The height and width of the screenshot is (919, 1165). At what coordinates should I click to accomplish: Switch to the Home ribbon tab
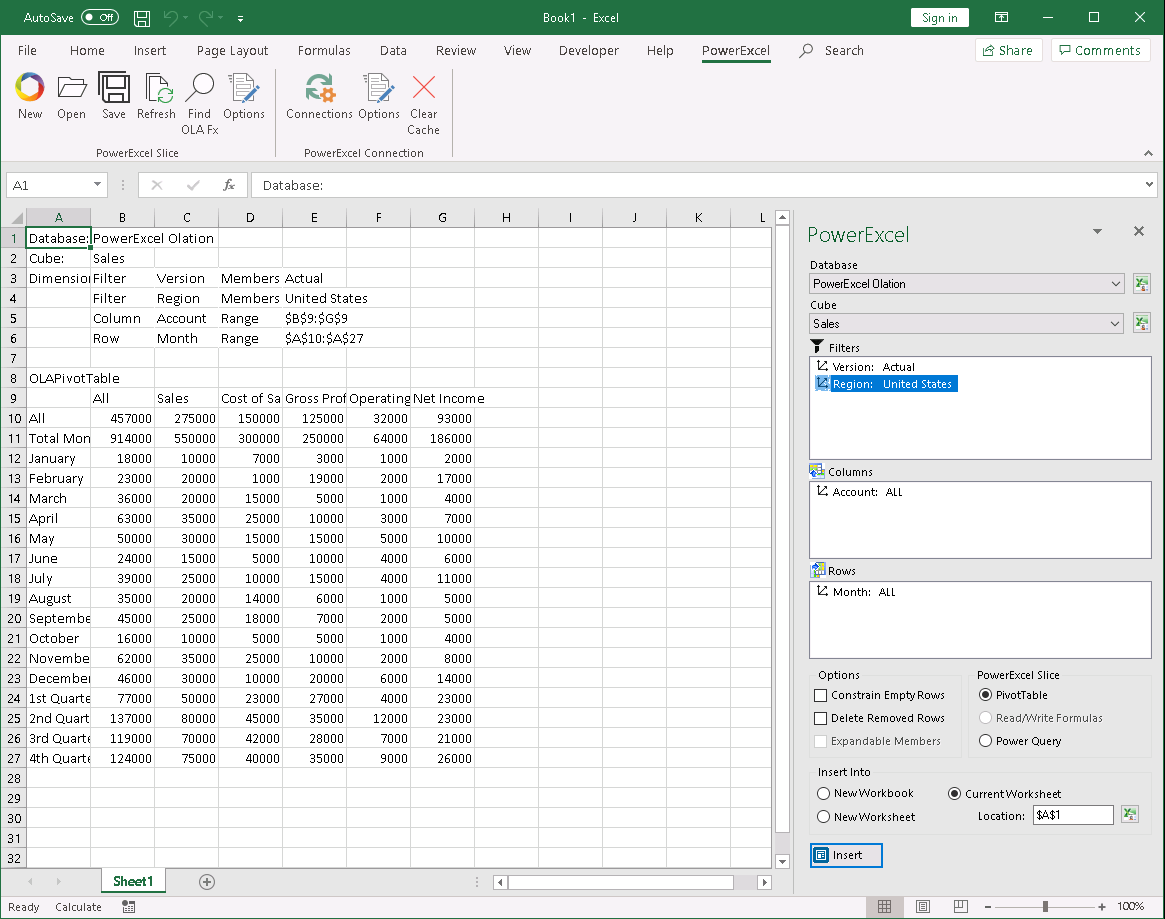tap(87, 51)
